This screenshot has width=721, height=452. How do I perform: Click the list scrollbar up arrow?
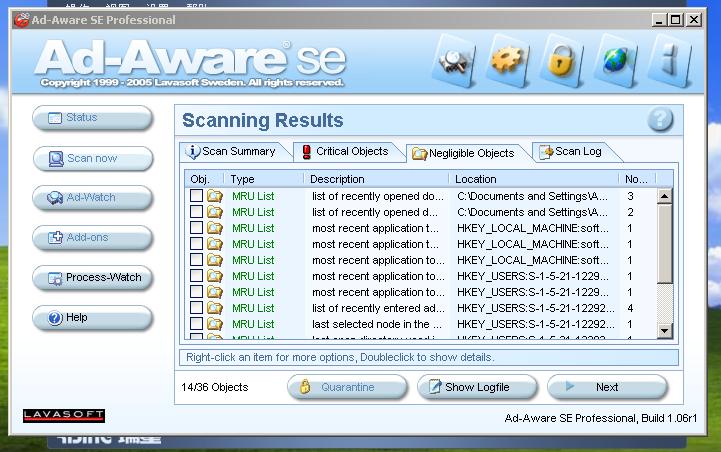[x=664, y=196]
